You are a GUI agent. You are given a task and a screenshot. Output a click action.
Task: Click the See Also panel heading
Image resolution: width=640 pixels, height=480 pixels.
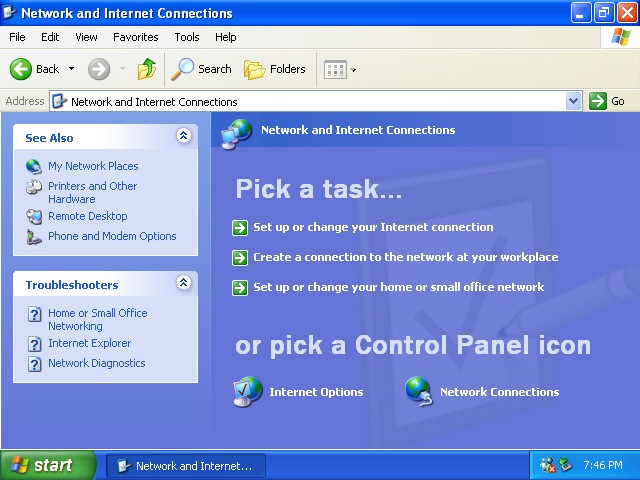(49, 138)
